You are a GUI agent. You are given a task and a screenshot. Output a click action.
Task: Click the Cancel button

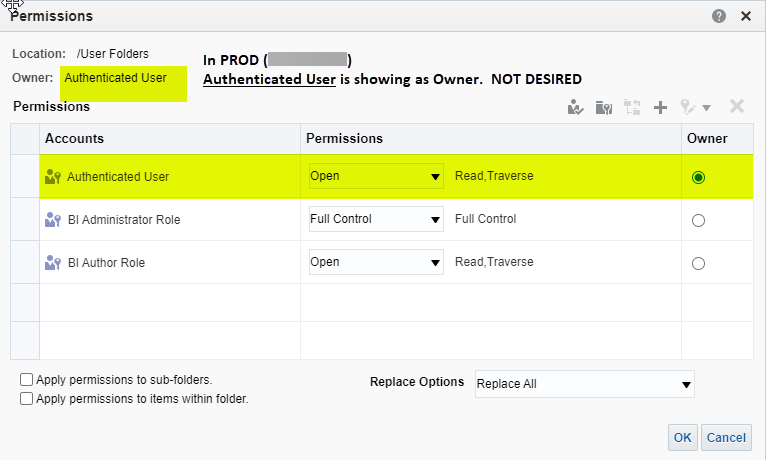point(726,438)
